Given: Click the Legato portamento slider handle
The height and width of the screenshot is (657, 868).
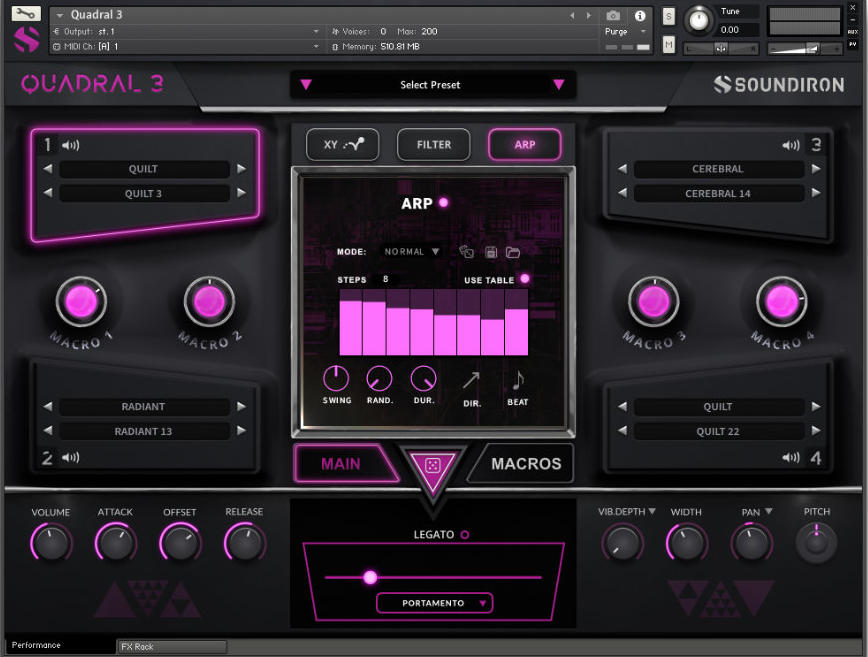Looking at the screenshot, I should 370,578.
